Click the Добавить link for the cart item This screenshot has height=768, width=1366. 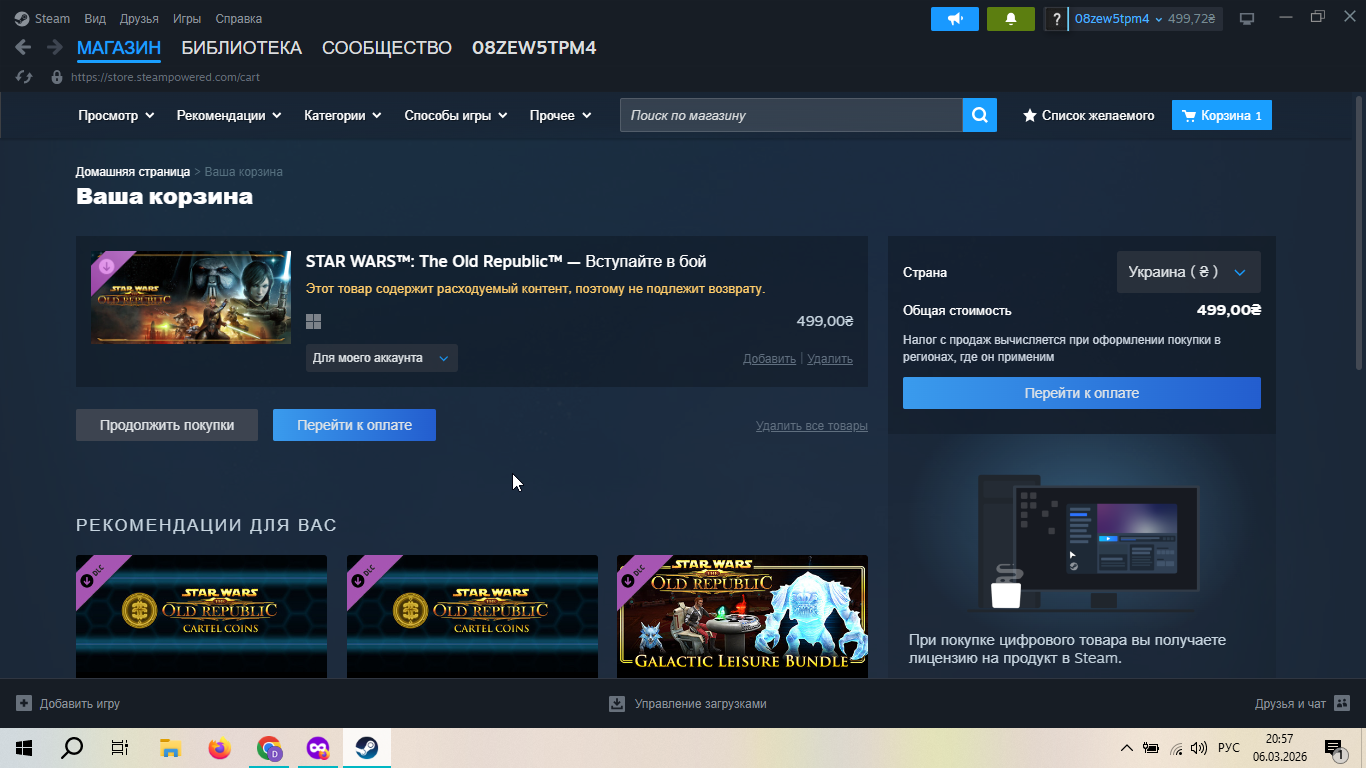tap(769, 359)
